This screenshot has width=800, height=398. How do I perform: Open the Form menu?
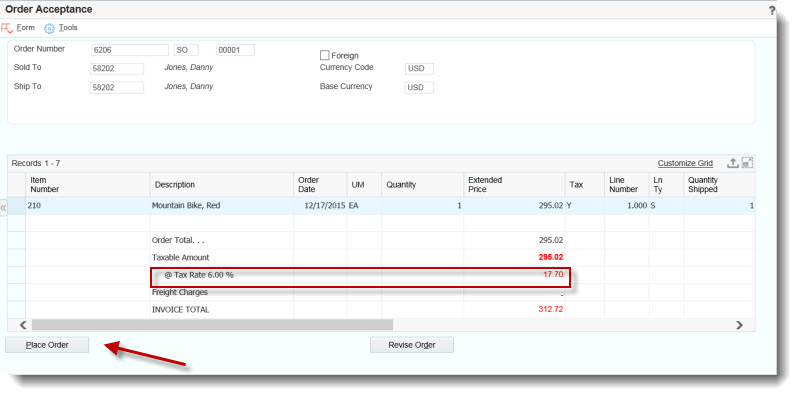pos(26,28)
